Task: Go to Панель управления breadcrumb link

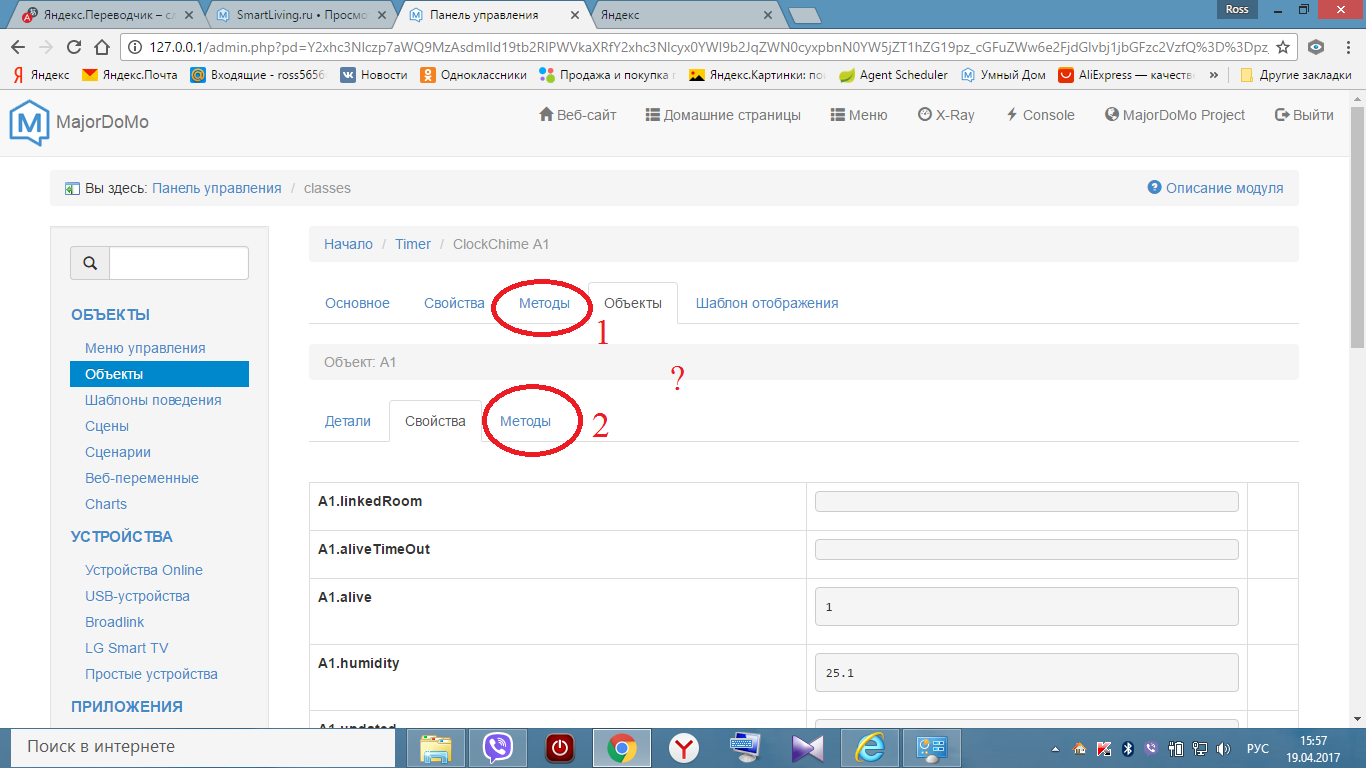Action: (217, 188)
